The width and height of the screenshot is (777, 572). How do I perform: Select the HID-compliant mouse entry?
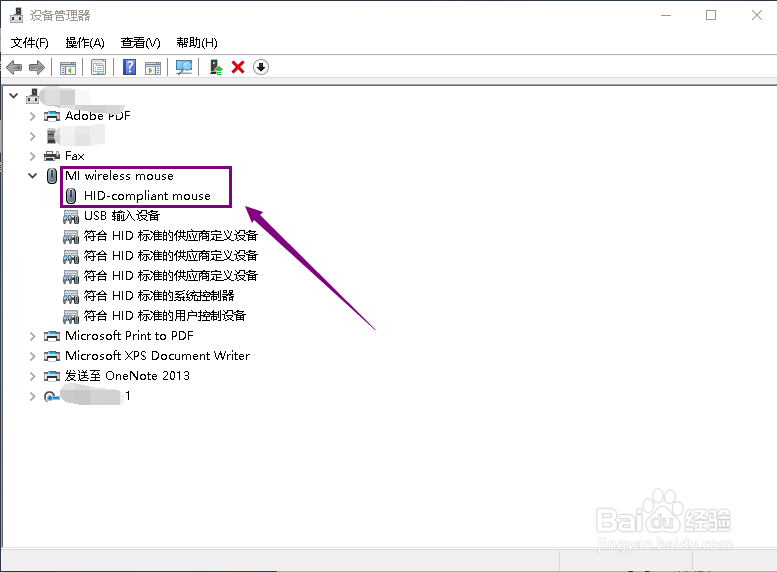coord(147,196)
